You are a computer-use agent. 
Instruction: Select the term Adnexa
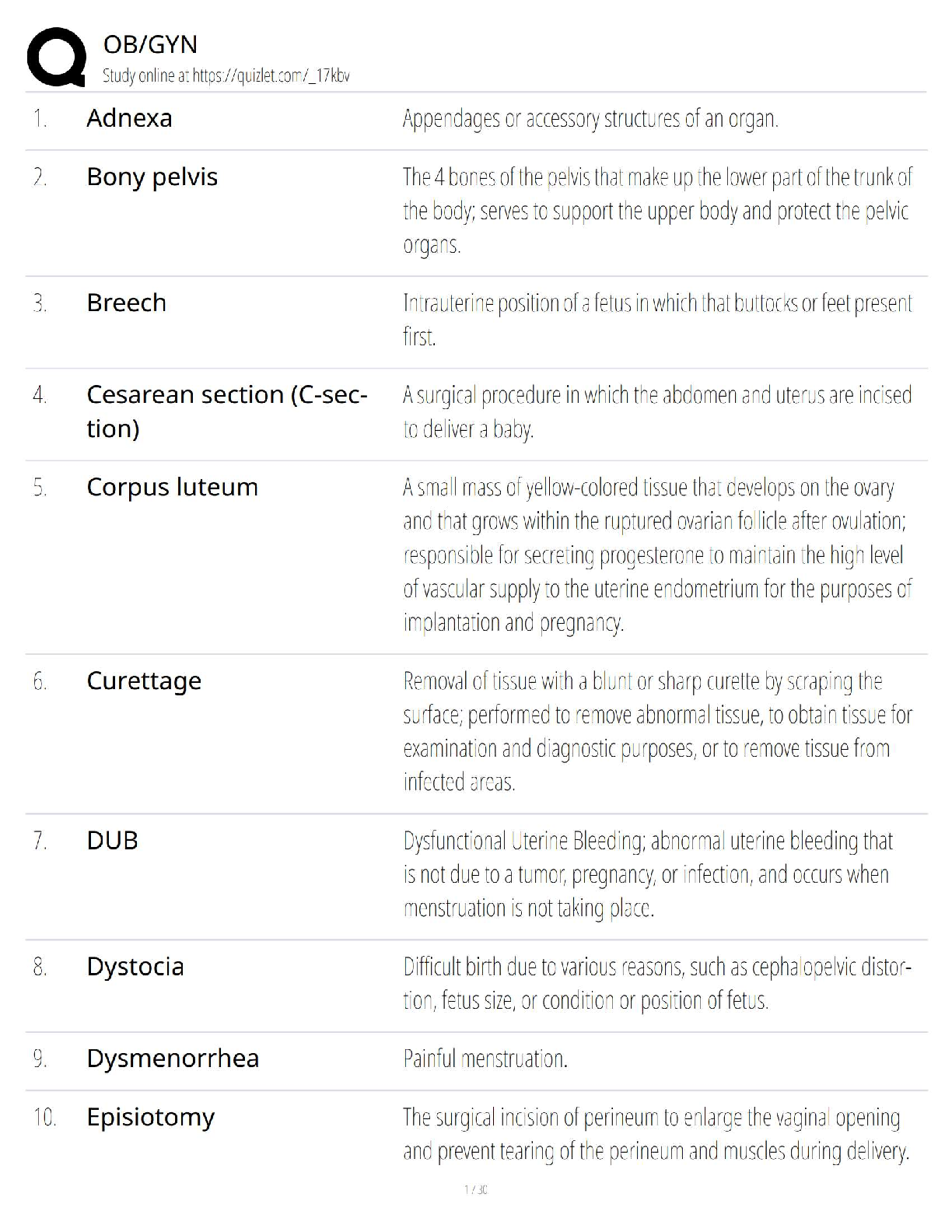point(129,118)
